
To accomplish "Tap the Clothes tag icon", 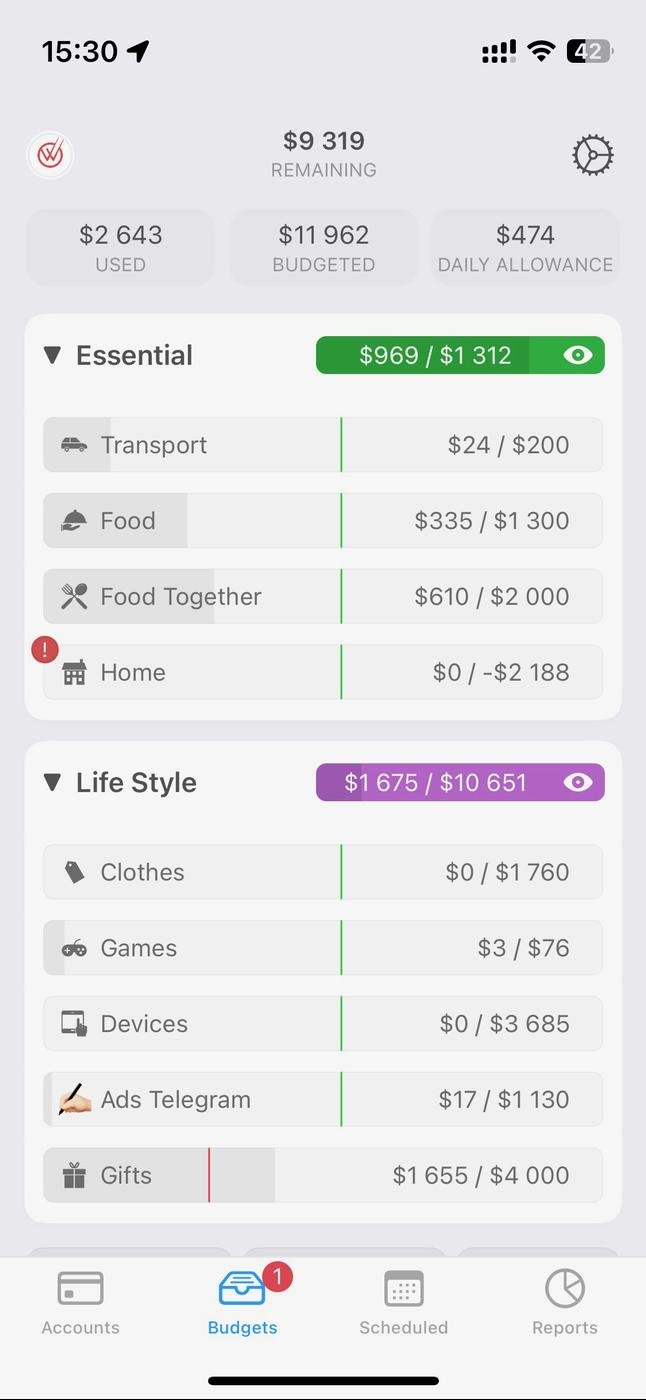I will coord(74,872).
